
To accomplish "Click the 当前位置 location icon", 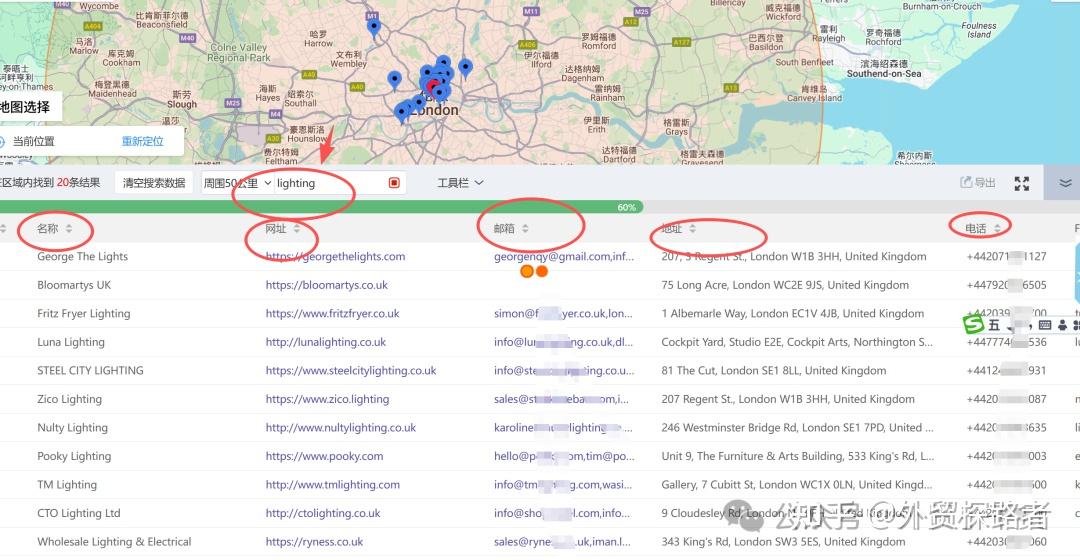I will click(x=2, y=142).
